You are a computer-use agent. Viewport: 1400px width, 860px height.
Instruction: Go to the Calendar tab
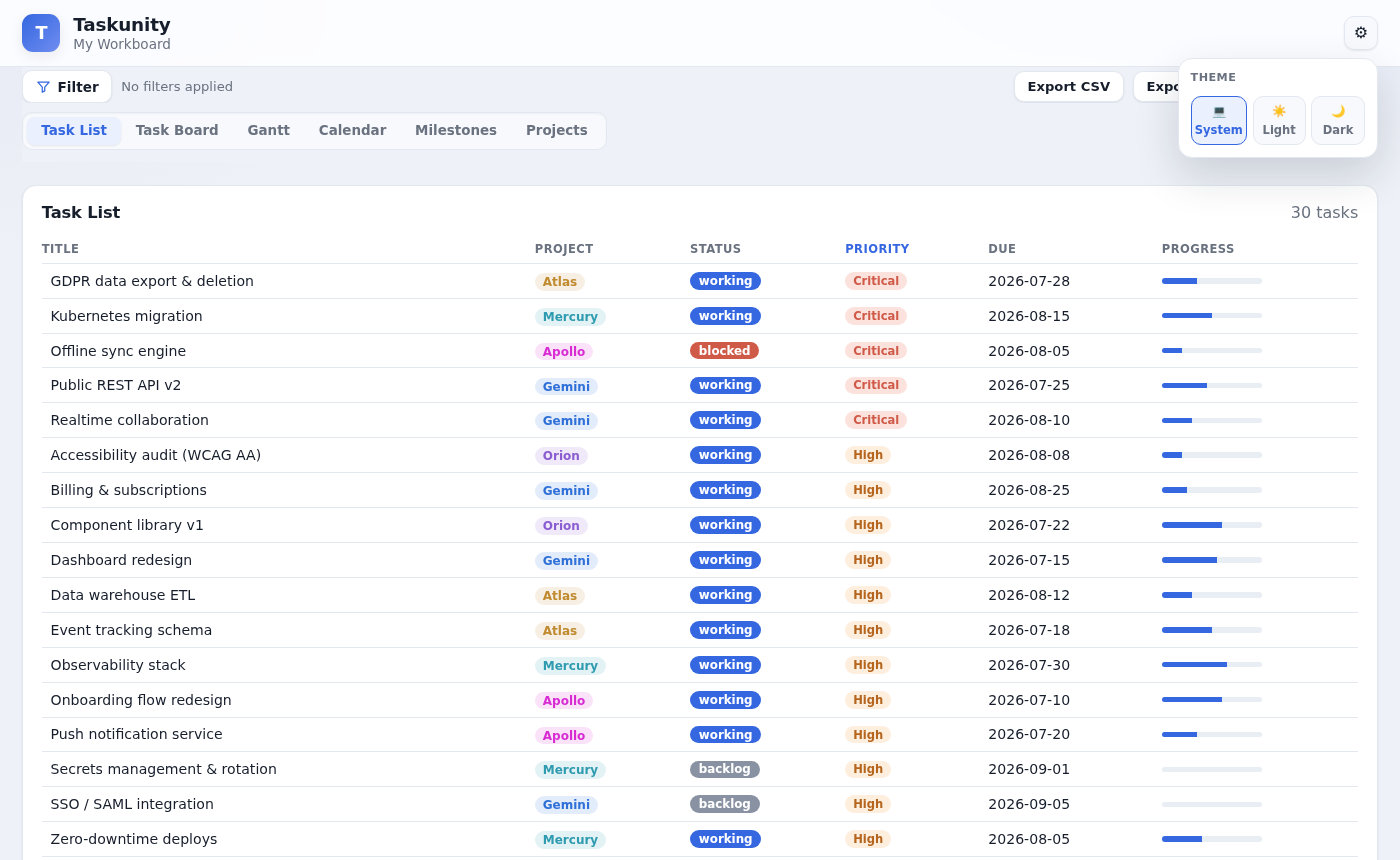352,131
